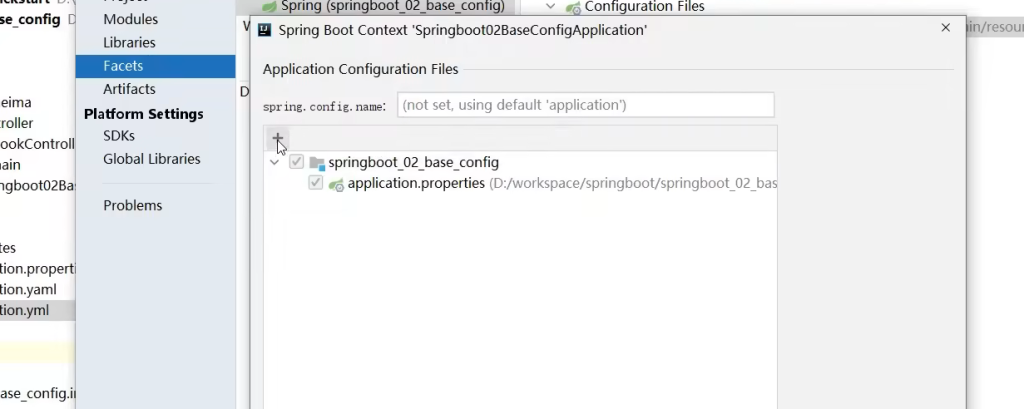
Task: Collapse the Configuration Files section chevron
Action: pos(549,6)
